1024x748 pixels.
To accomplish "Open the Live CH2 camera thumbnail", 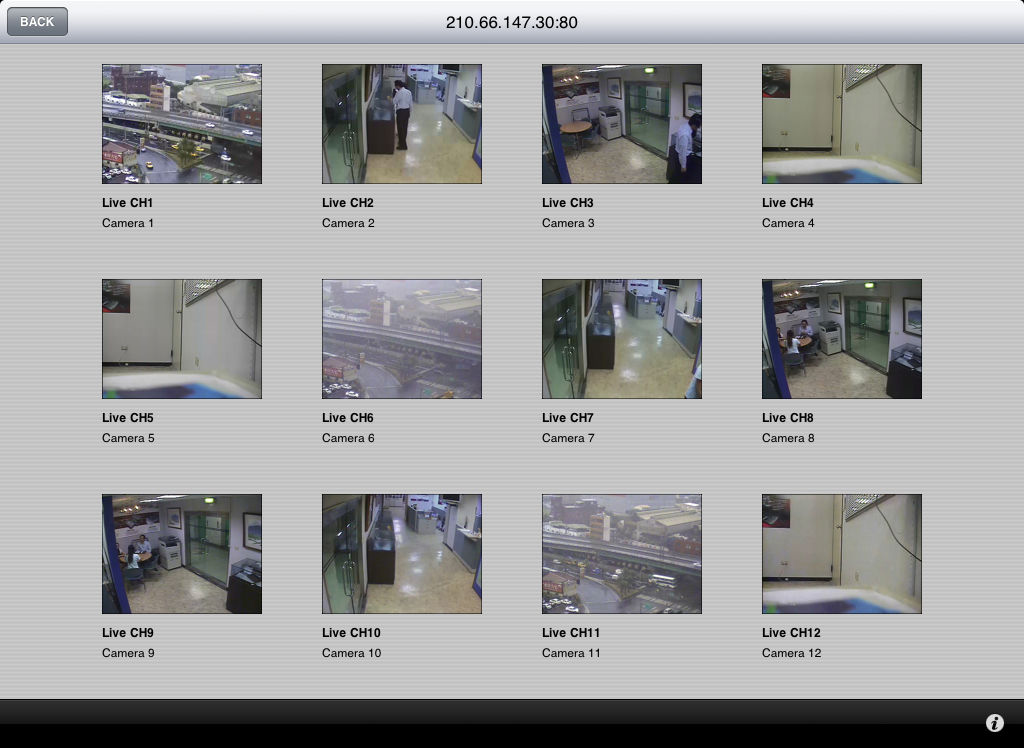I will point(402,123).
